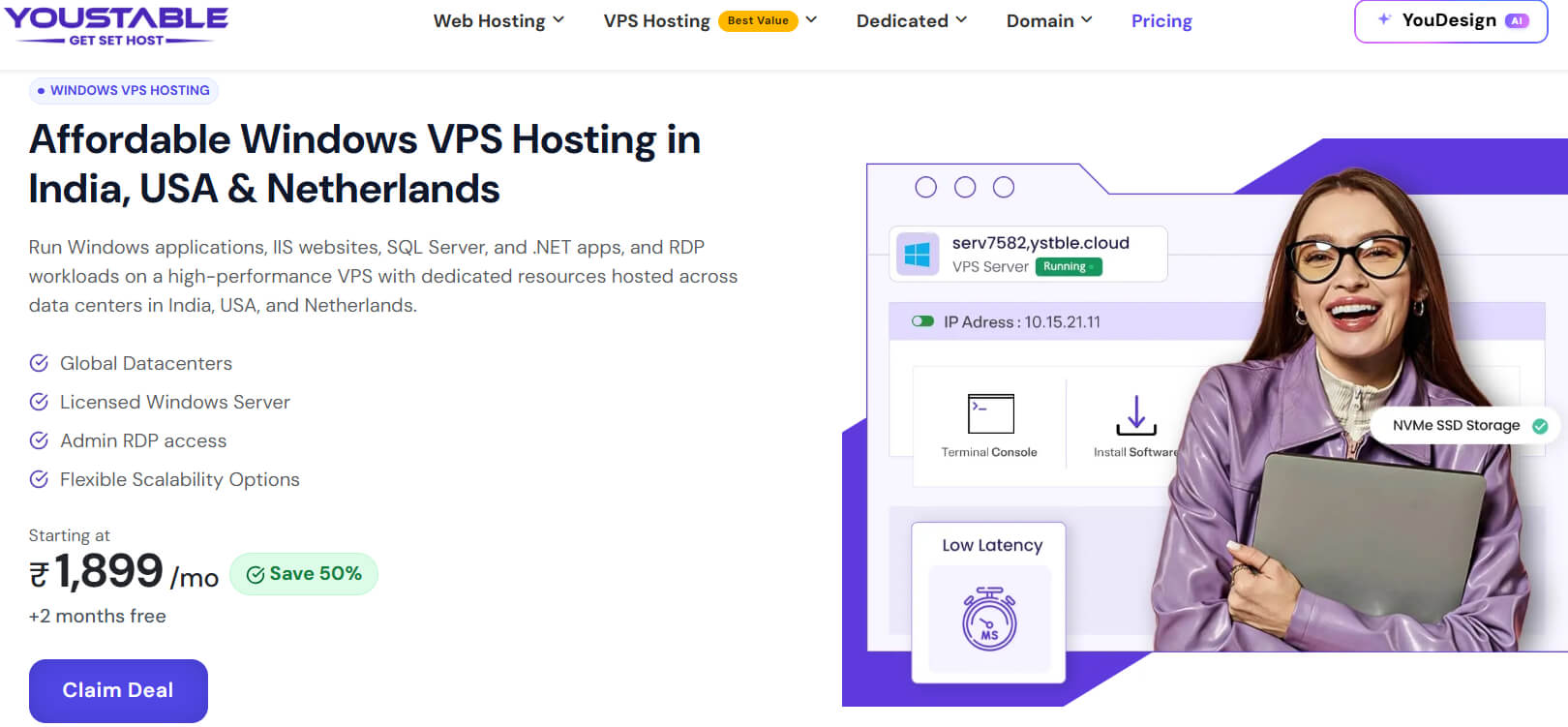1568x727 pixels.
Task: Click the sparkle icon in YouDesign
Action: tap(1384, 18)
